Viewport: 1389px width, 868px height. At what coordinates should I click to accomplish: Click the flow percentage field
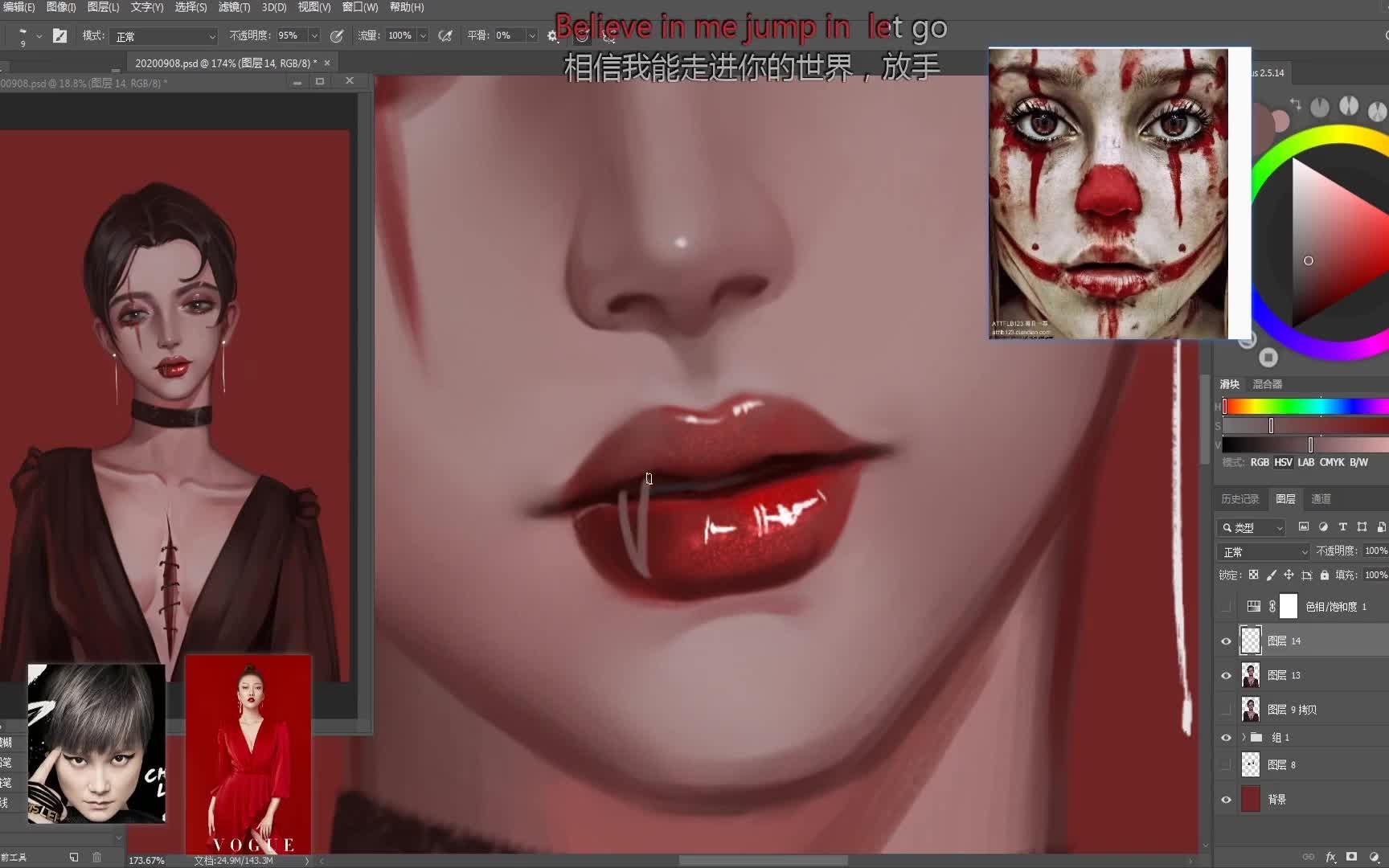pos(400,35)
